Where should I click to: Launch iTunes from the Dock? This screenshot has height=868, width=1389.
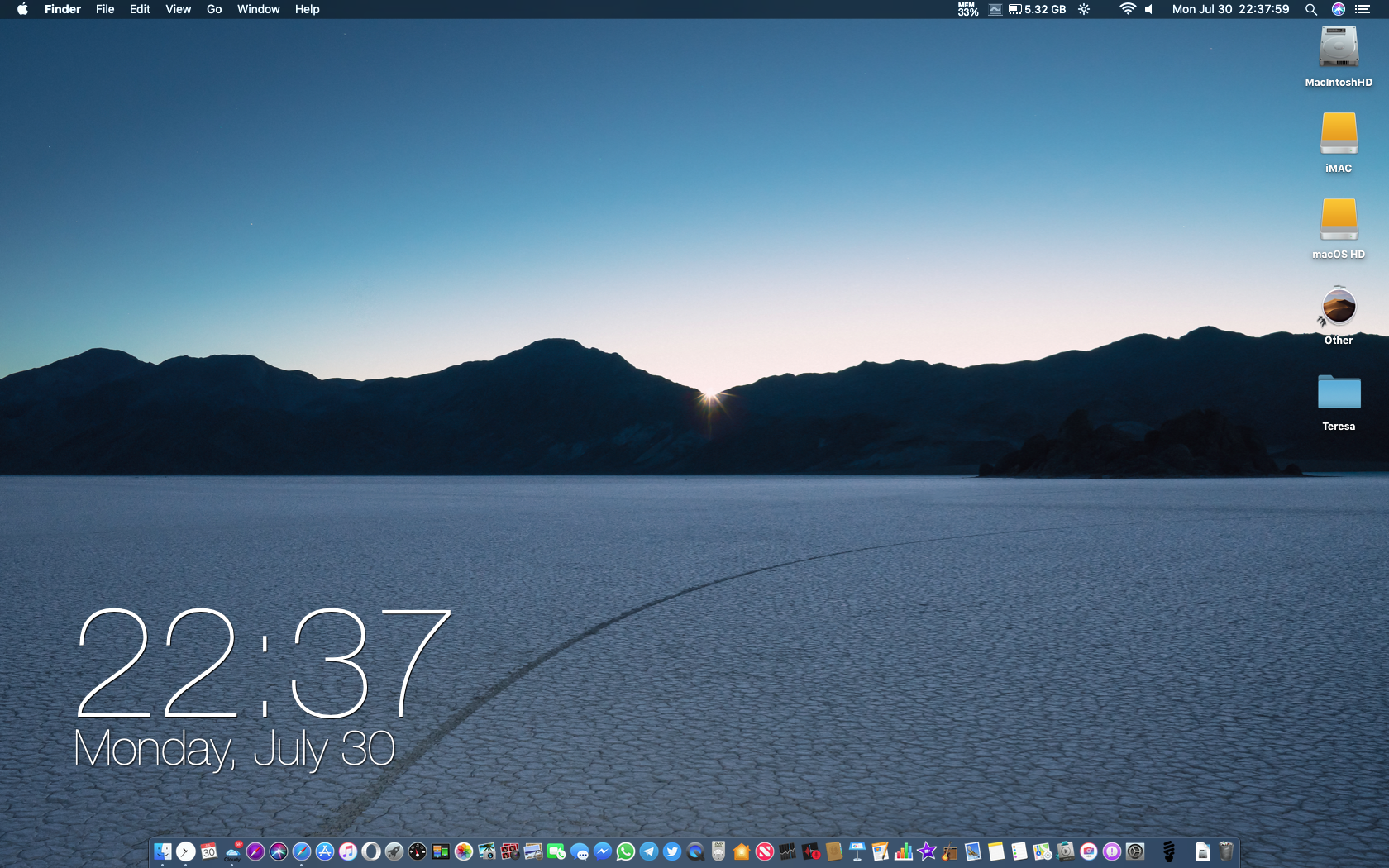(x=348, y=851)
